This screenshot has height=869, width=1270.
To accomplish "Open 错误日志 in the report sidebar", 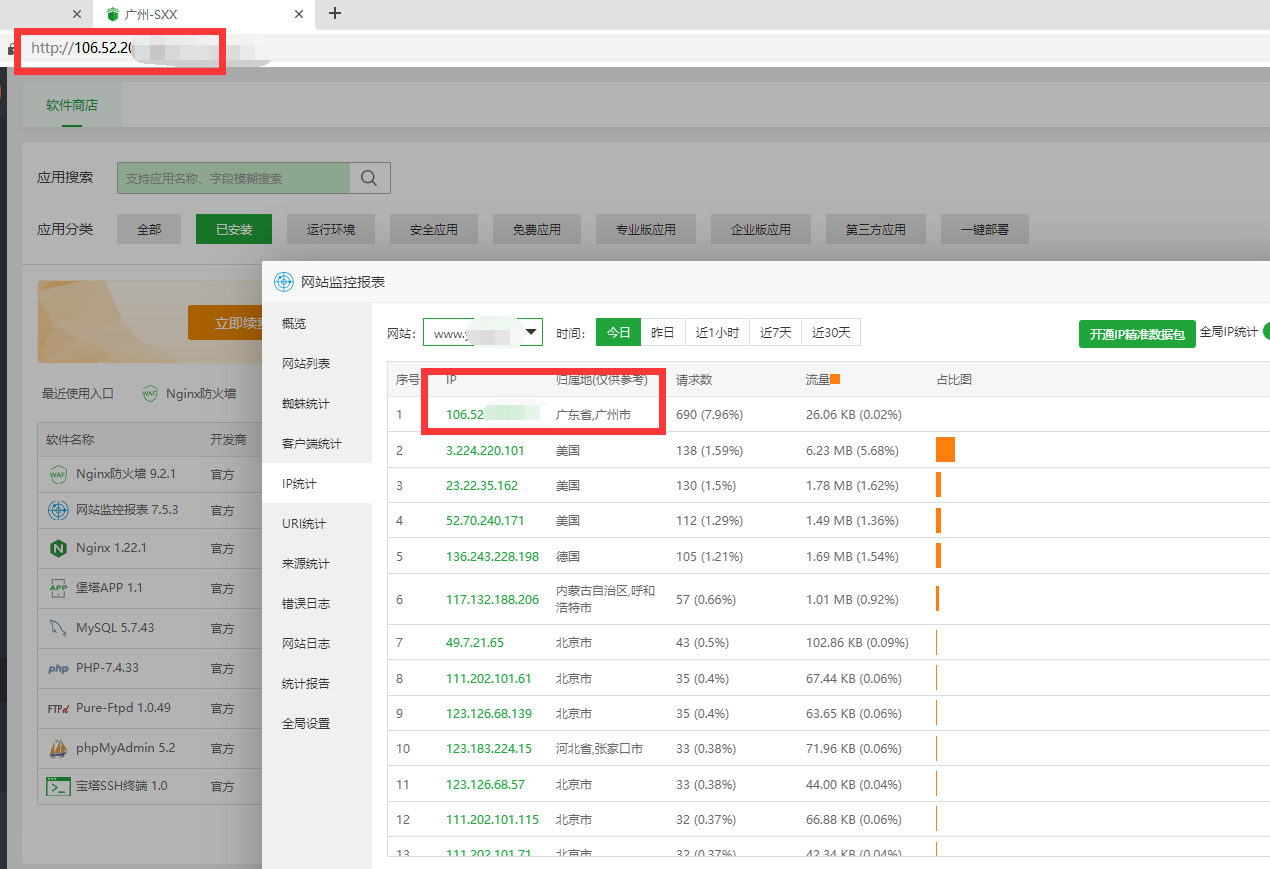I will [316, 604].
